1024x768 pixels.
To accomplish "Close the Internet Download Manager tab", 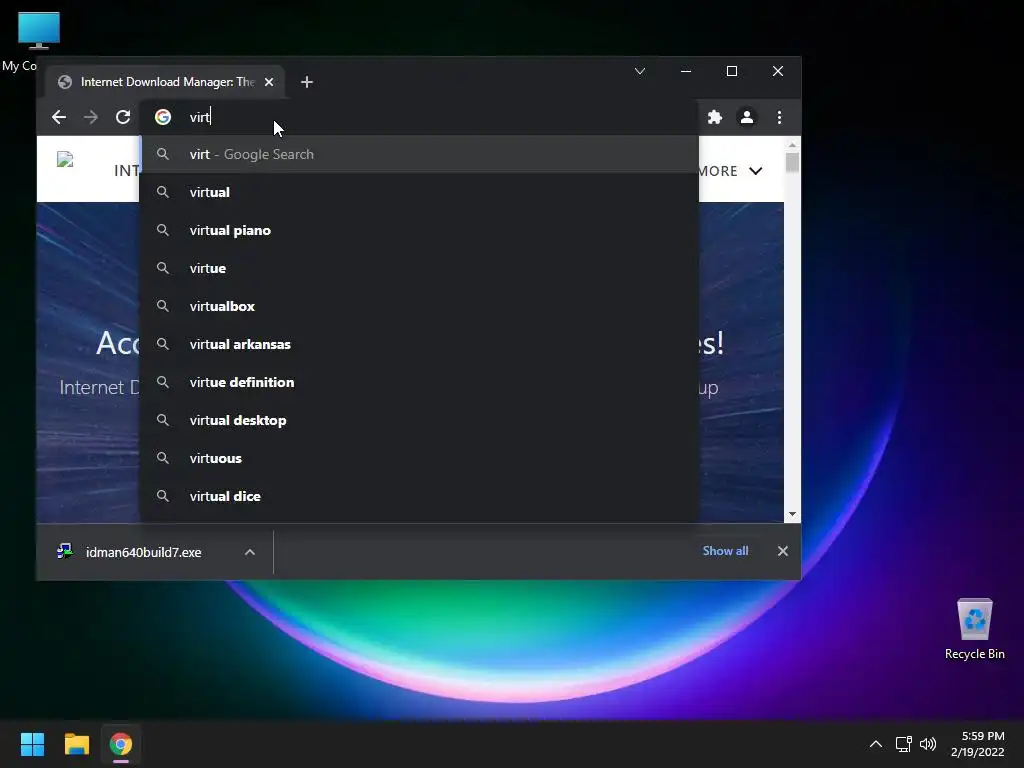I will coord(269,82).
